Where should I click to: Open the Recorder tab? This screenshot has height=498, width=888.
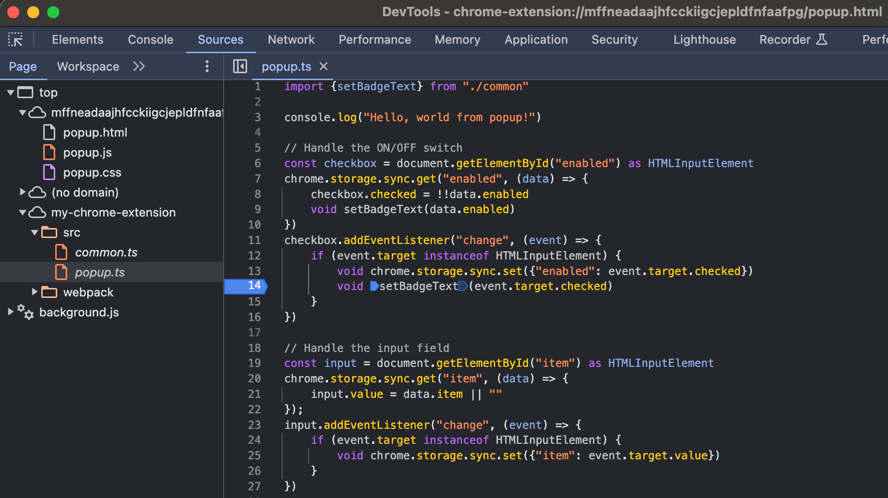point(785,40)
